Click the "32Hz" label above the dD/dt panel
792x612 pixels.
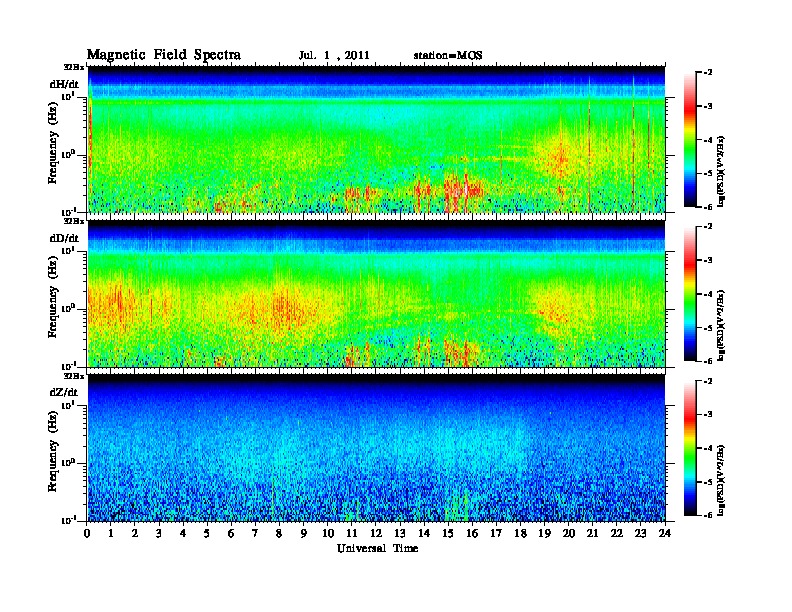pyautogui.click(x=73, y=221)
